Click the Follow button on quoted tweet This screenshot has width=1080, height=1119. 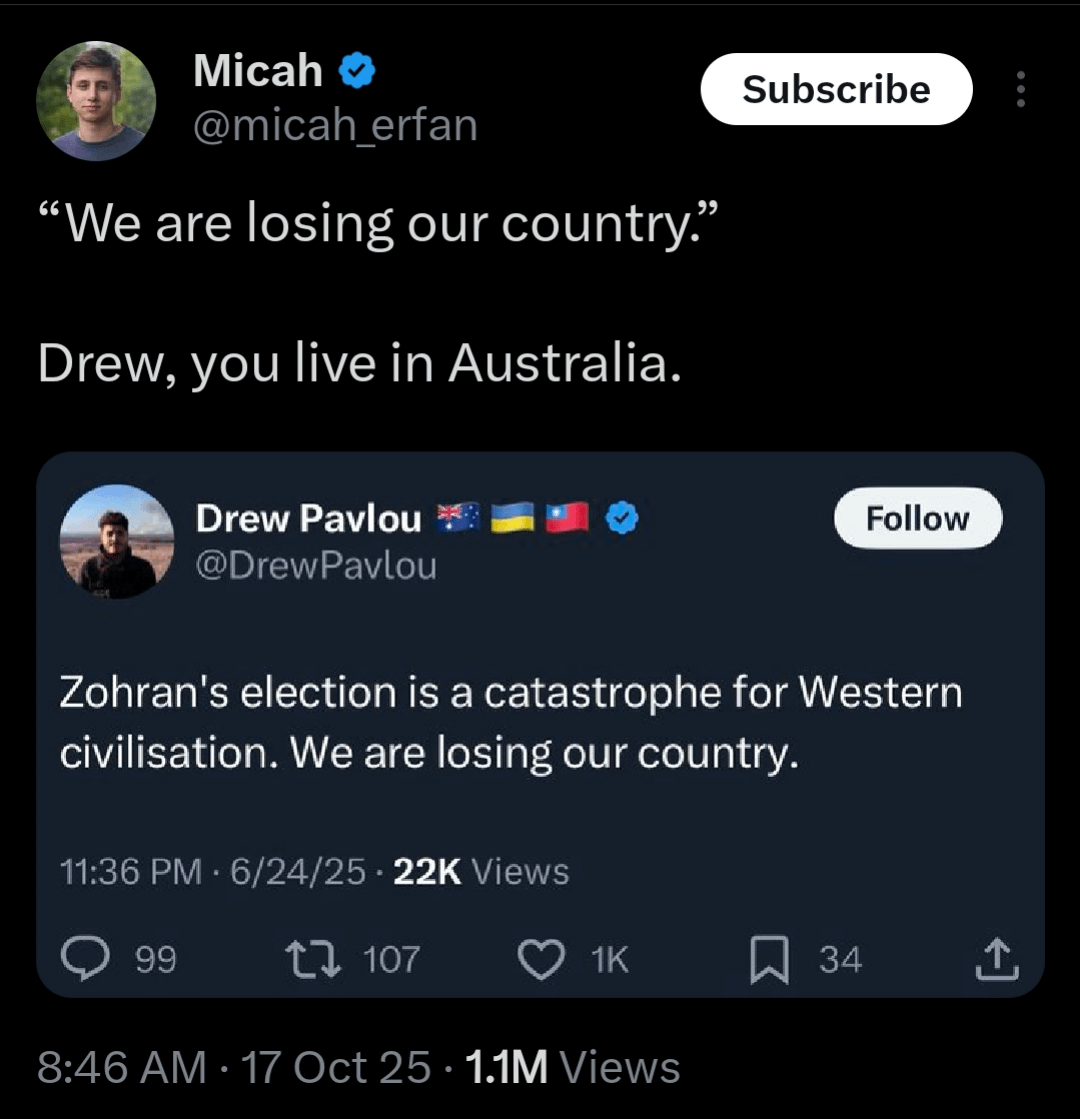pos(917,518)
